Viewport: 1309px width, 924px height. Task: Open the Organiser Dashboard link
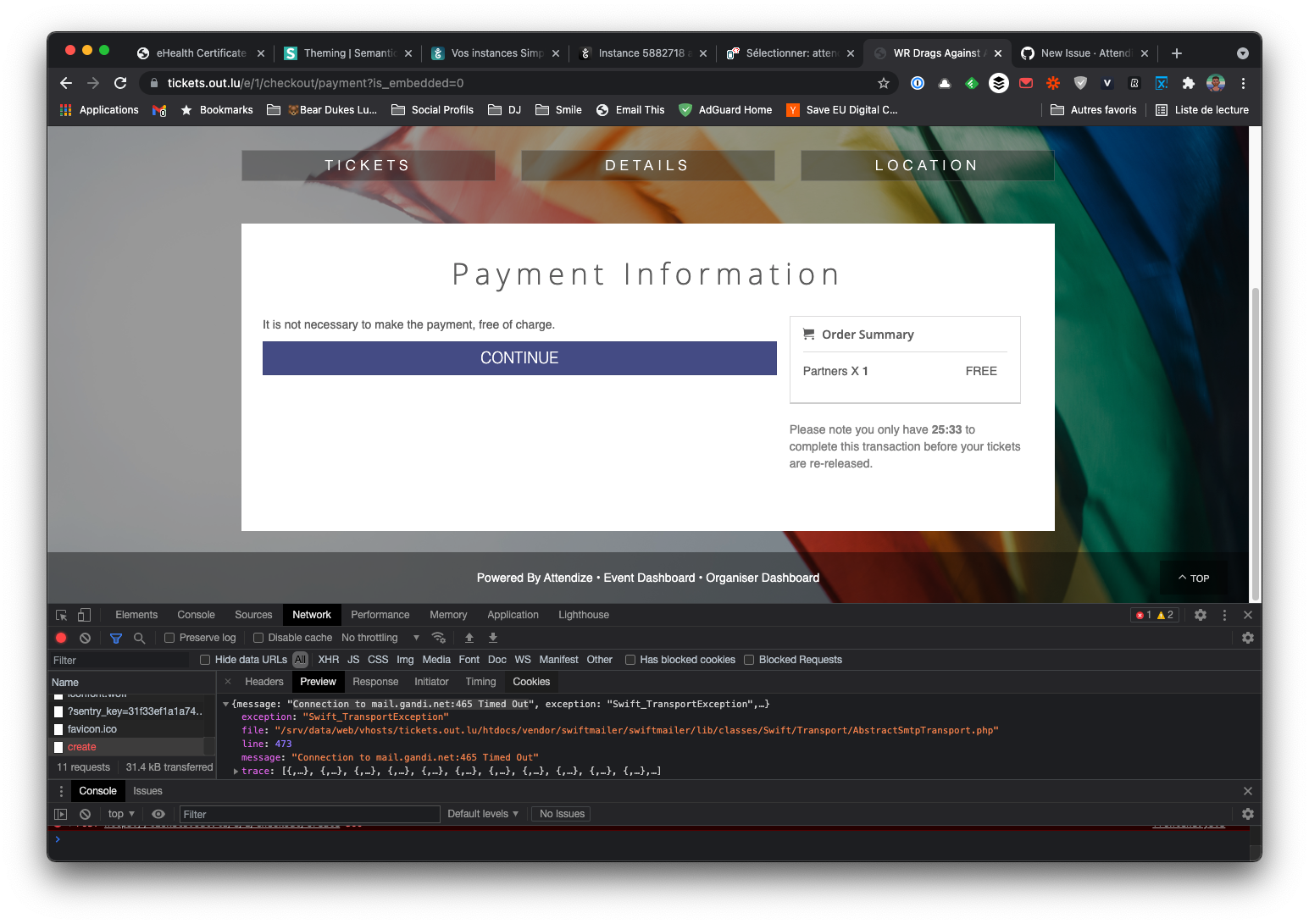(x=762, y=578)
